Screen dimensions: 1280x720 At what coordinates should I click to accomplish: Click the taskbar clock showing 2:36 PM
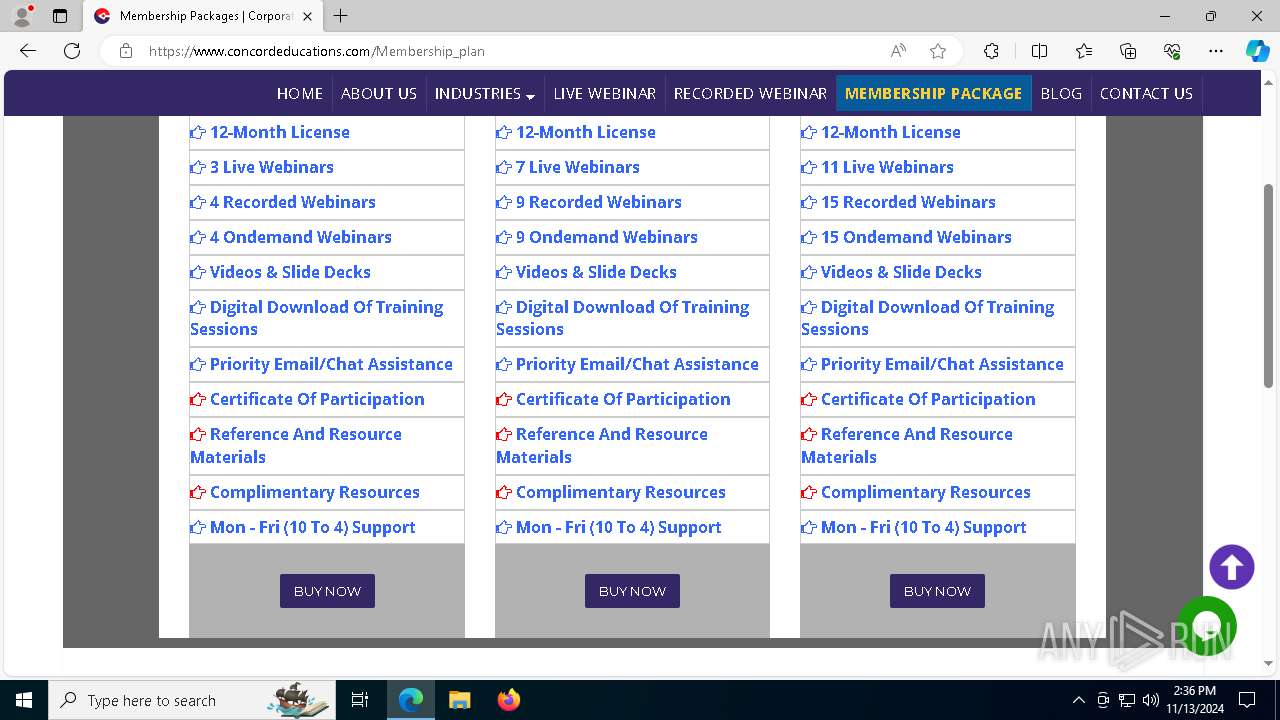1194,700
